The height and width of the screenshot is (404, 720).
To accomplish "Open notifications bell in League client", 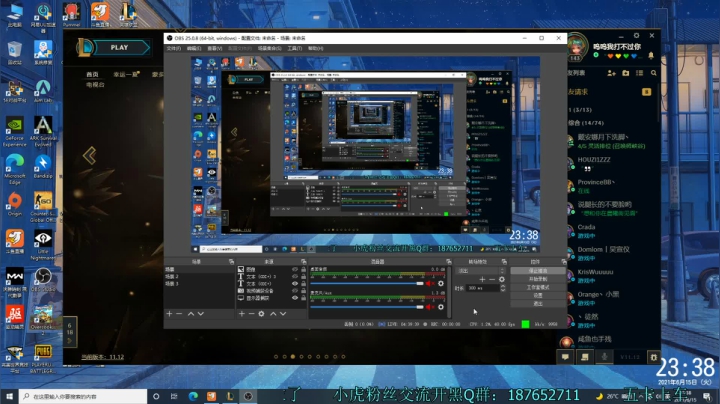I will click(651, 56).
